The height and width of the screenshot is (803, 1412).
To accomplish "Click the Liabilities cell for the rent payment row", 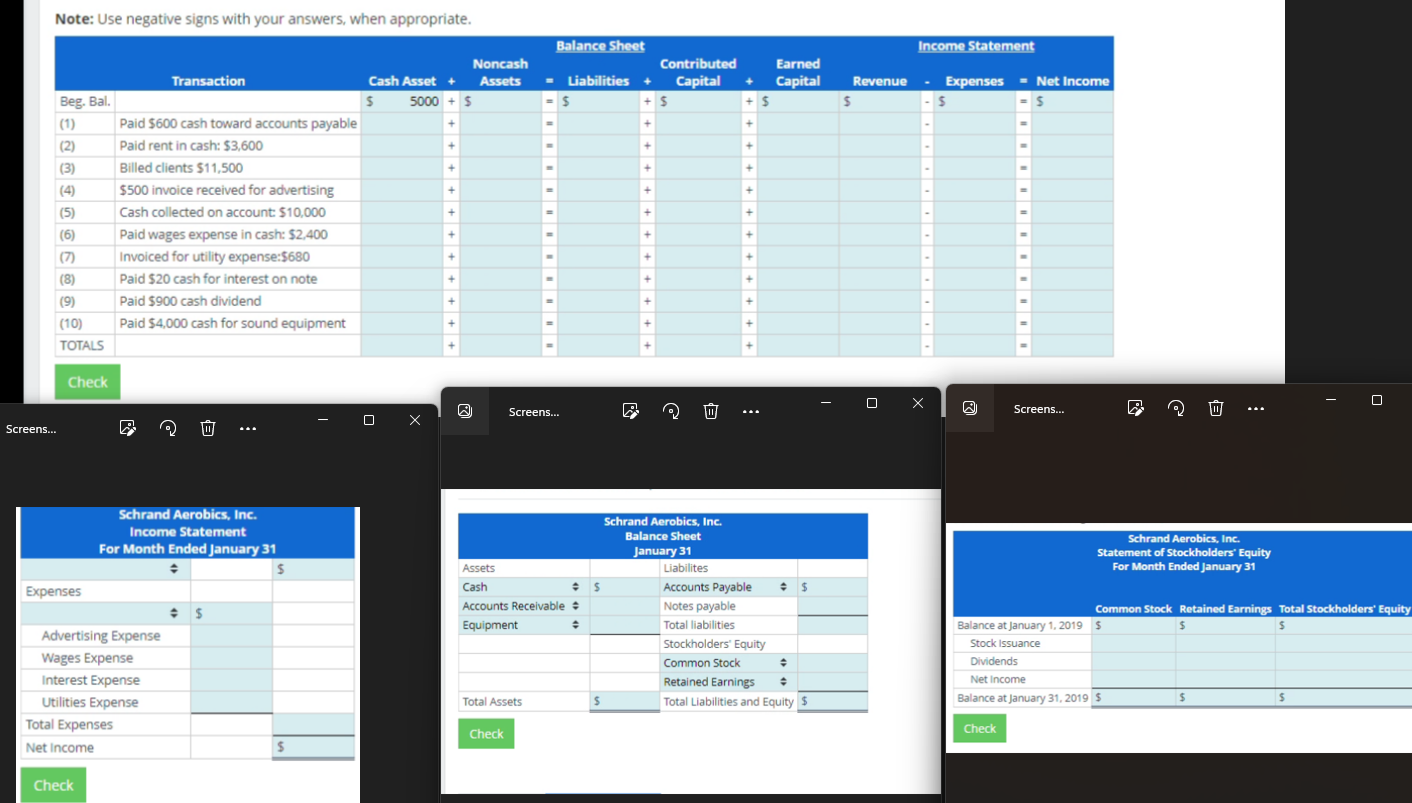I will coord(599,145).
